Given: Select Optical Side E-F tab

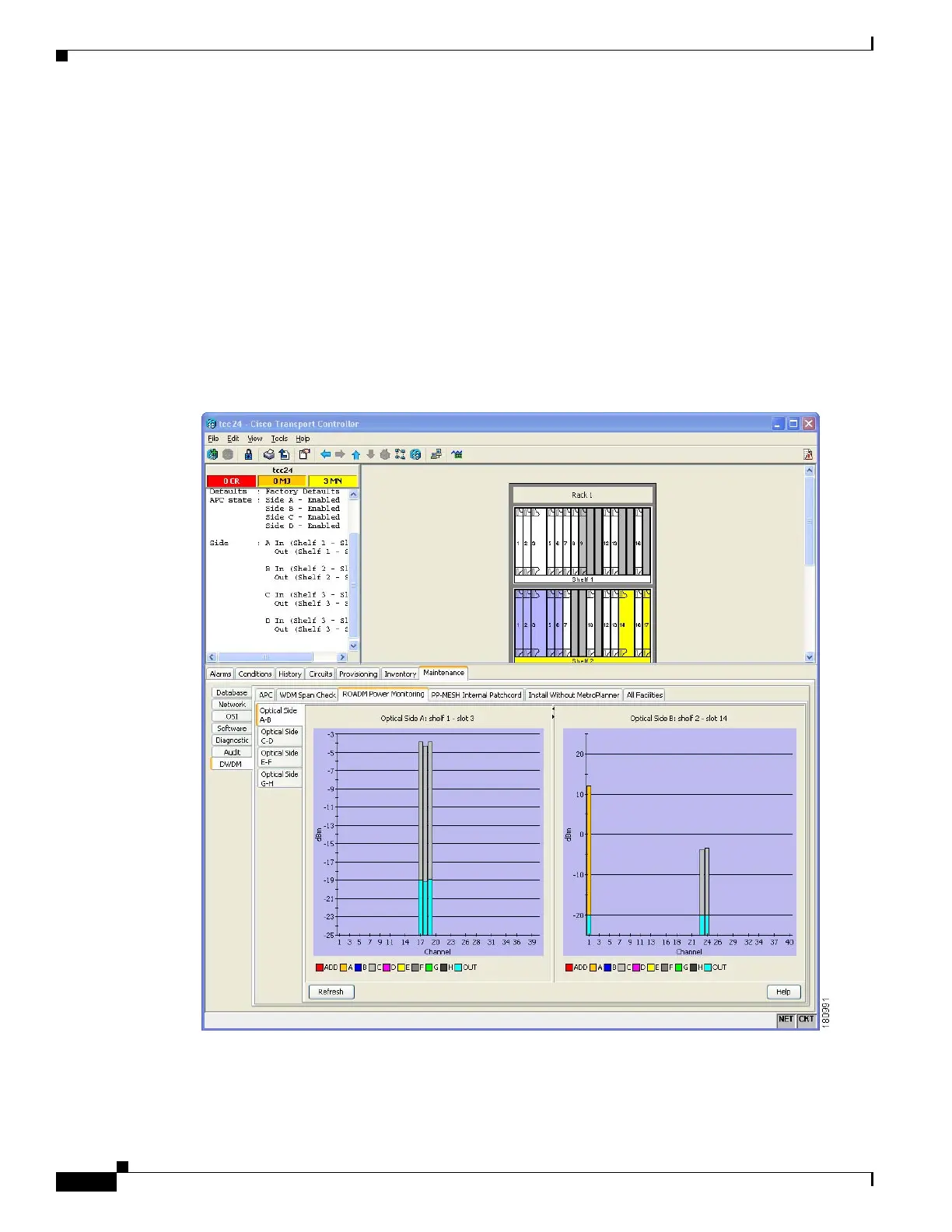Looking at the screenshot, I should pos(280,758).
